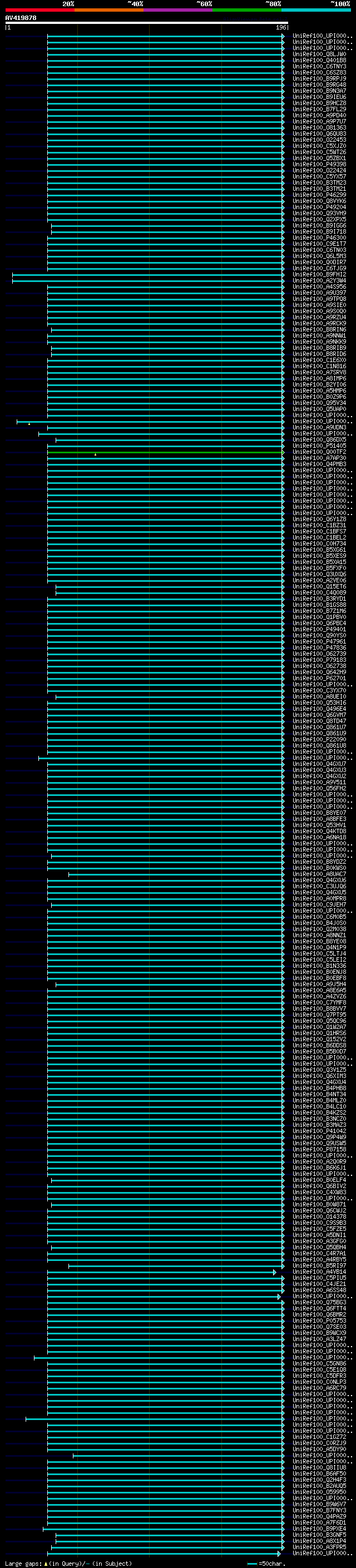Image resolution: width=356 pixels, height=1568 pixels.
Task: Pick the UniRef100_P49398 row label
Action: click(x=319, y=164)
